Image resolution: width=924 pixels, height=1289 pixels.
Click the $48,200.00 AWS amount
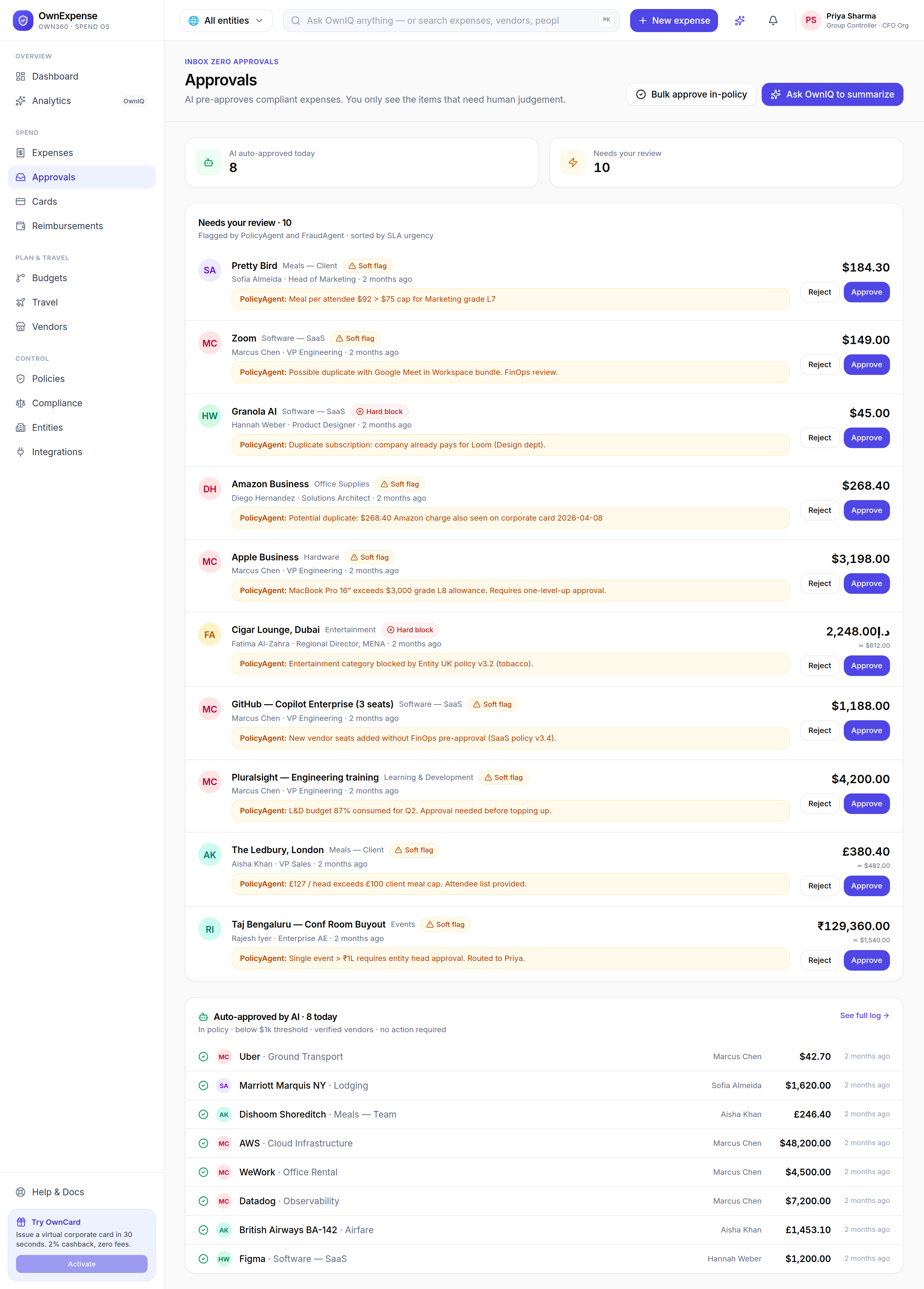click(805, 1144)
